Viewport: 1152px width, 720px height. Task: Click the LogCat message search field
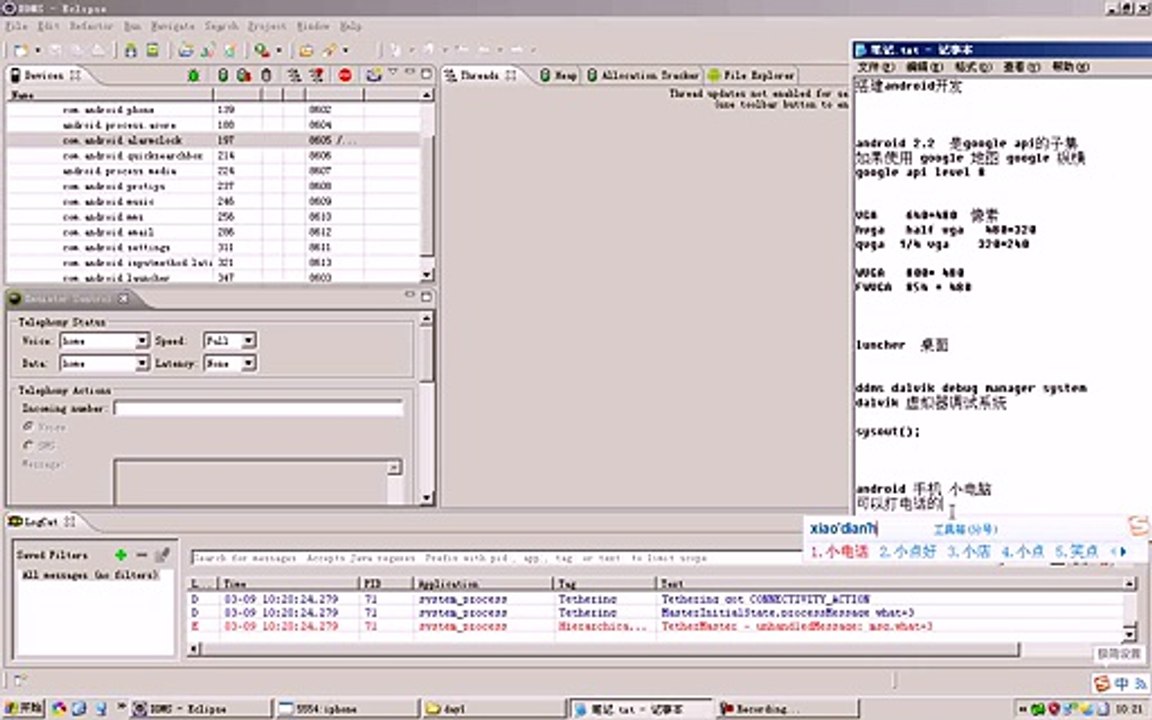[496, 558]
